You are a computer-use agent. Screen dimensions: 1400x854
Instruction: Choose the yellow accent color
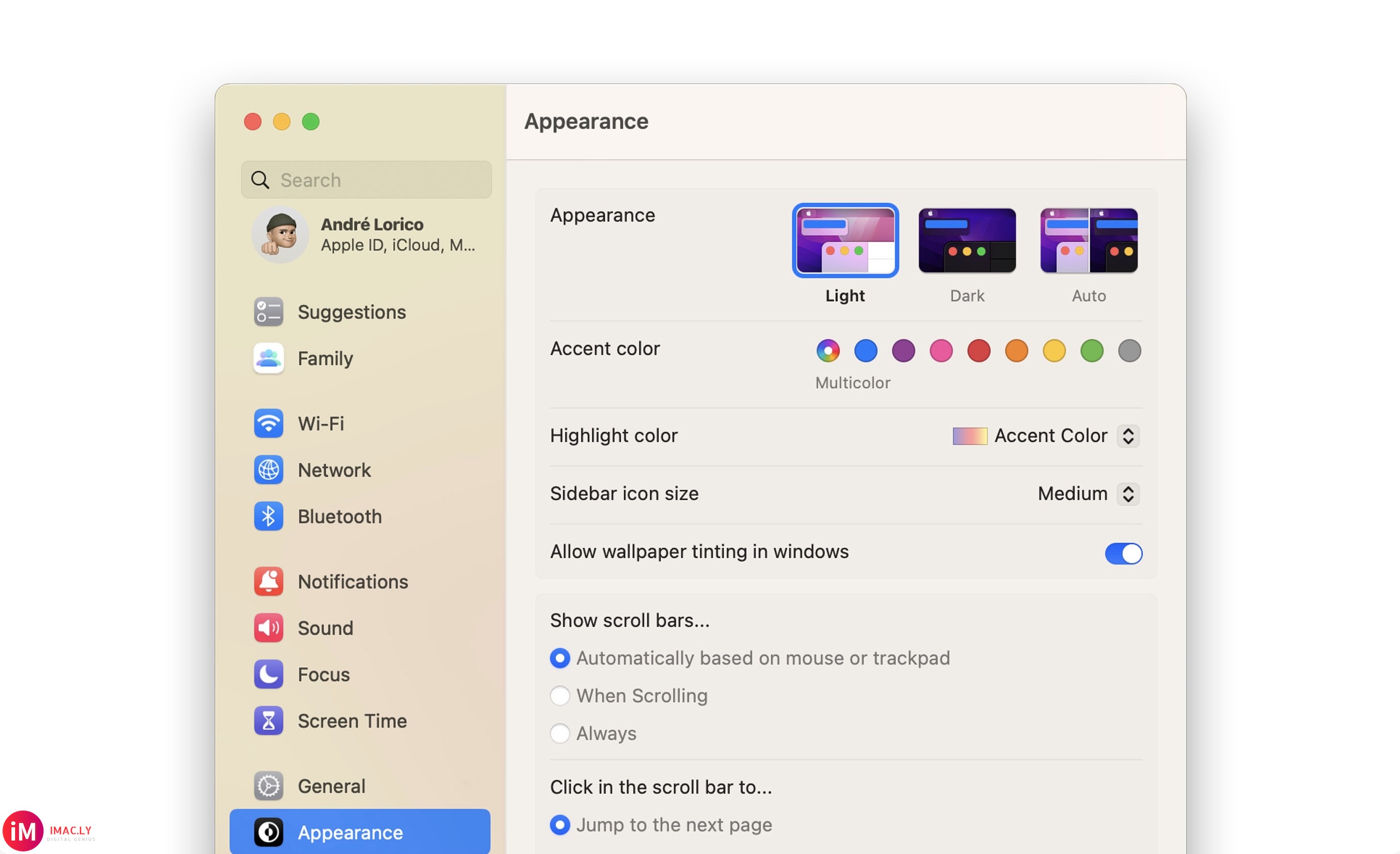1054,351
